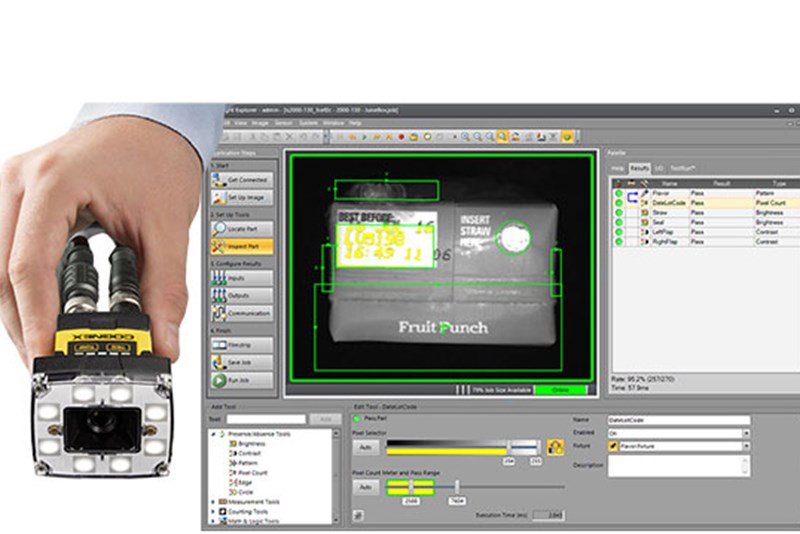Click the Pixel Count pass range upper handle
800x534 pixels.
pos(457,487)
